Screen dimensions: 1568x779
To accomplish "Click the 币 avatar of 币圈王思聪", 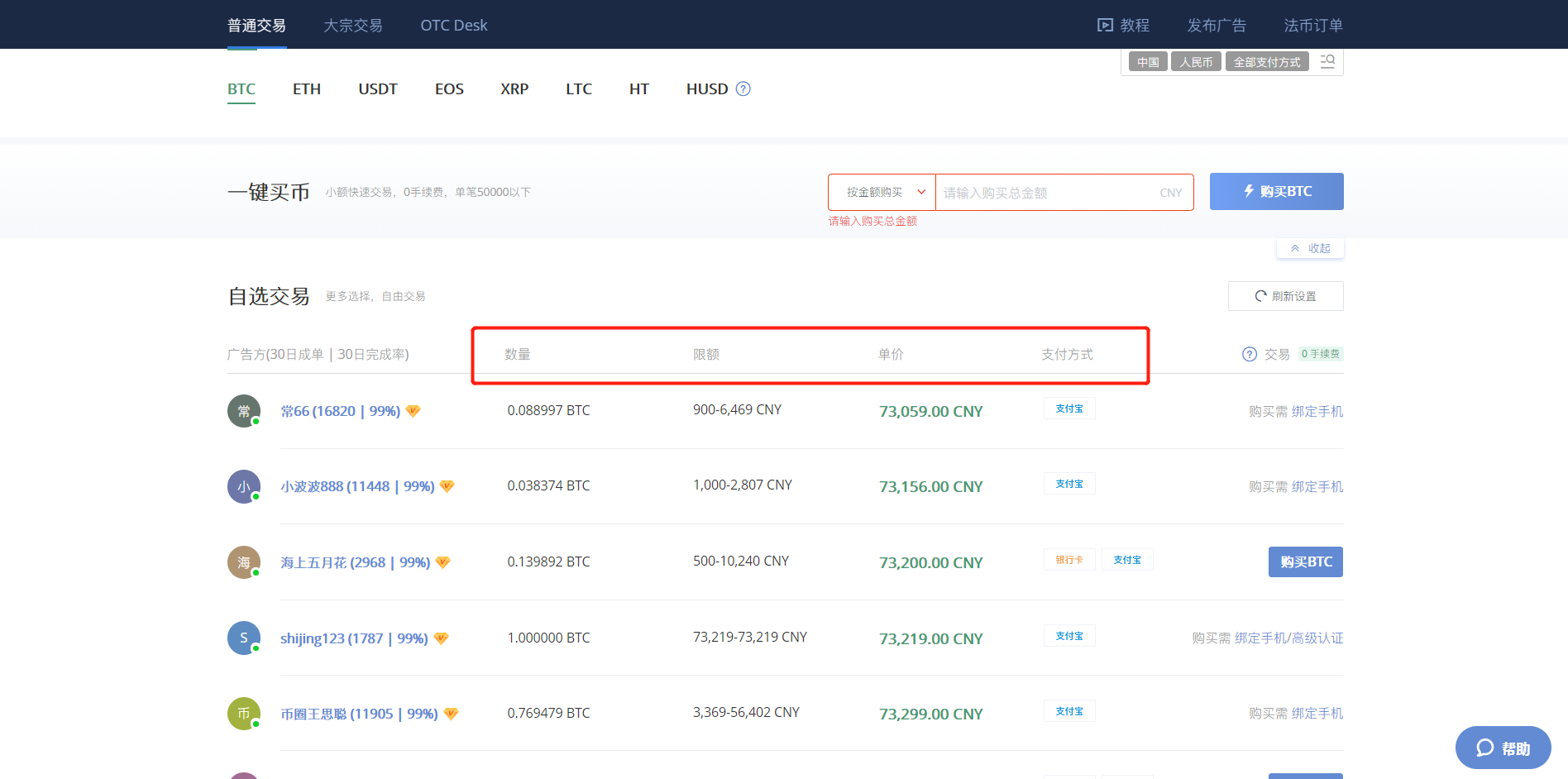I will pos(244,714).
